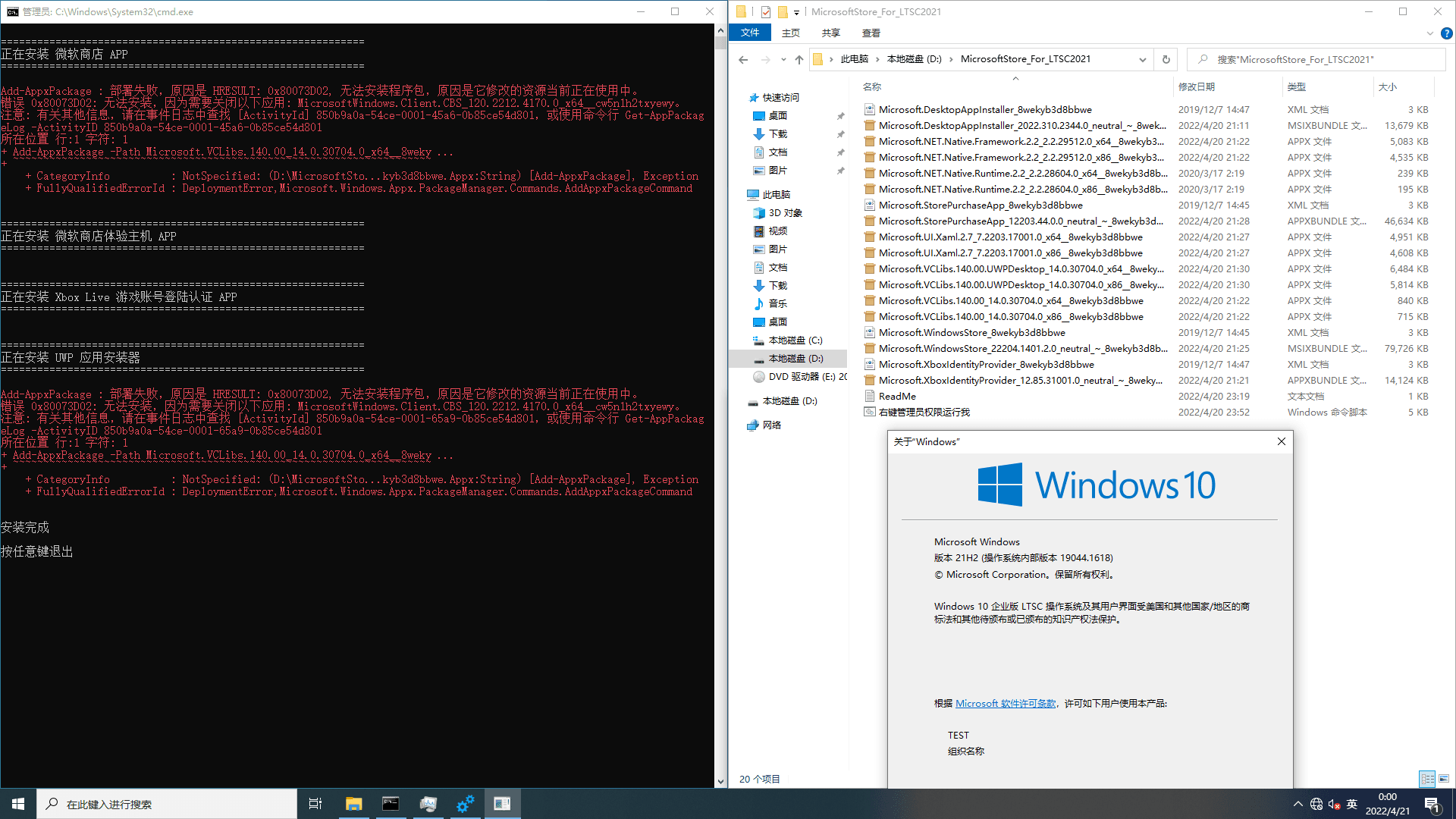Click the cmd scrollbar down arrow

tap(720, 781)
